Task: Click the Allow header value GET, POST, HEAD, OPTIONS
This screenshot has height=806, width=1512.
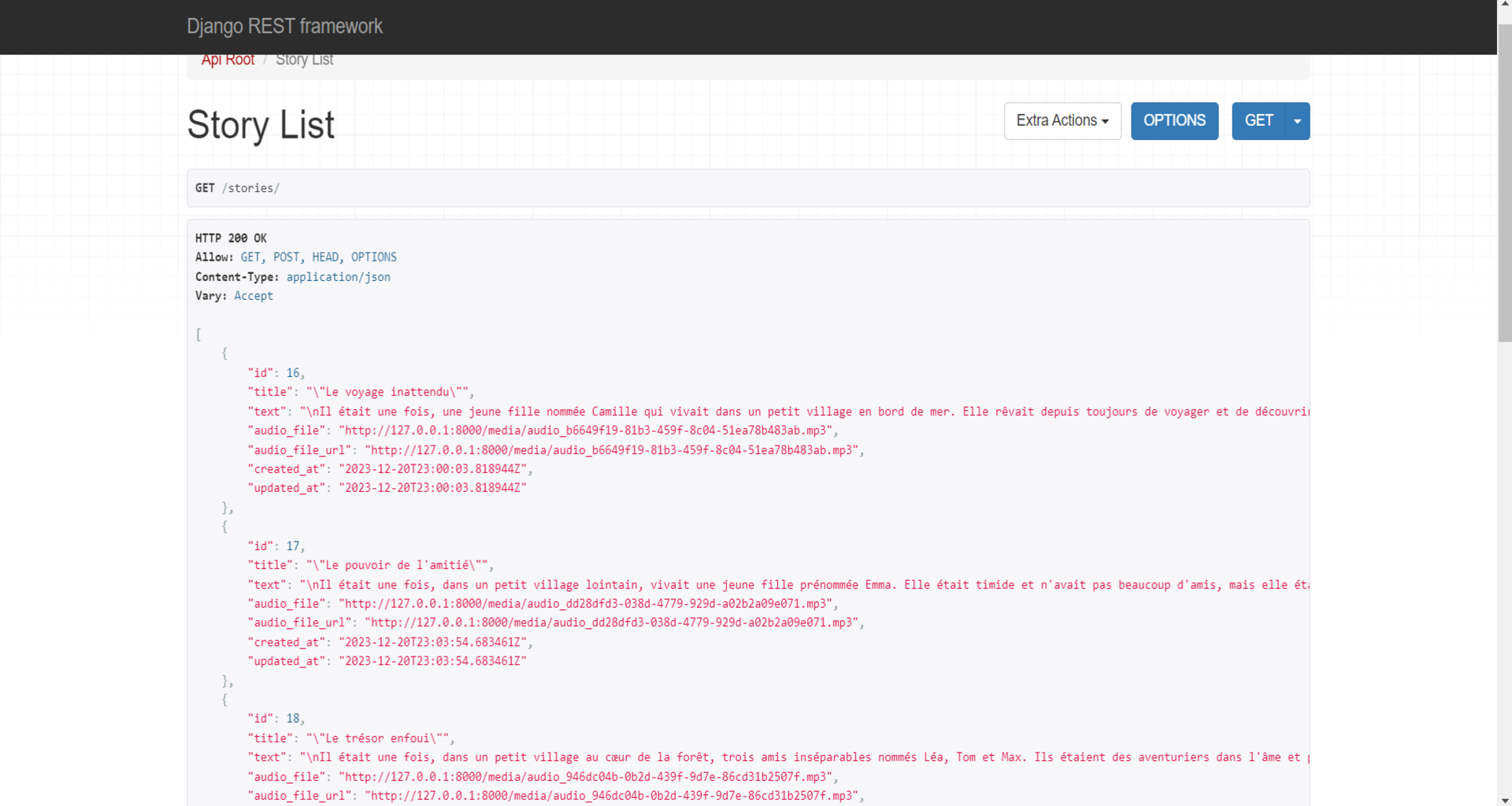Action: (319, 257)
